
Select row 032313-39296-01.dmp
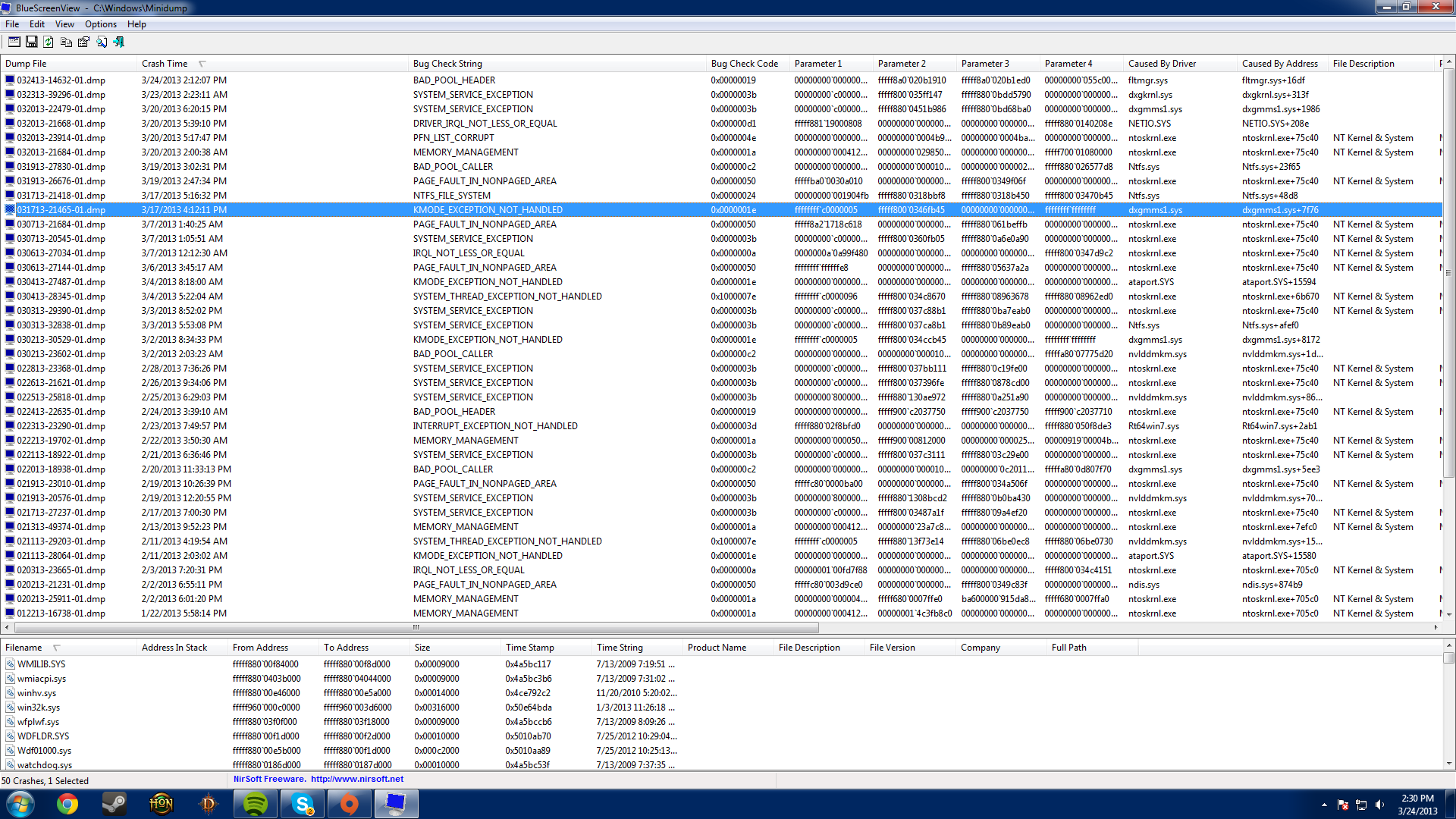pos(722,95)
